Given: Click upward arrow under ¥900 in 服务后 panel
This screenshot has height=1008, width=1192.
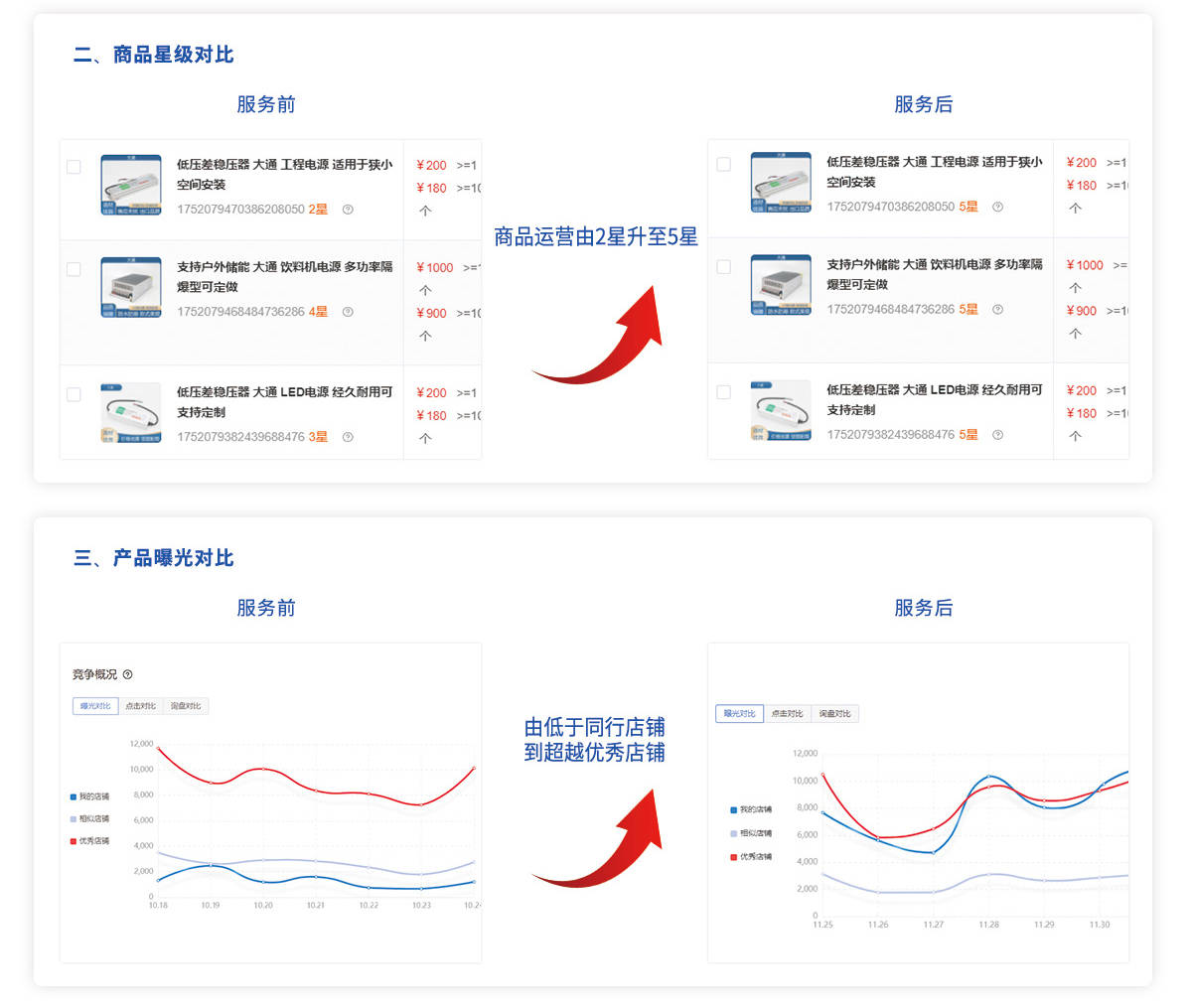Looking at the screenshot, I should pyautogui.click(x=1076, y=335).
